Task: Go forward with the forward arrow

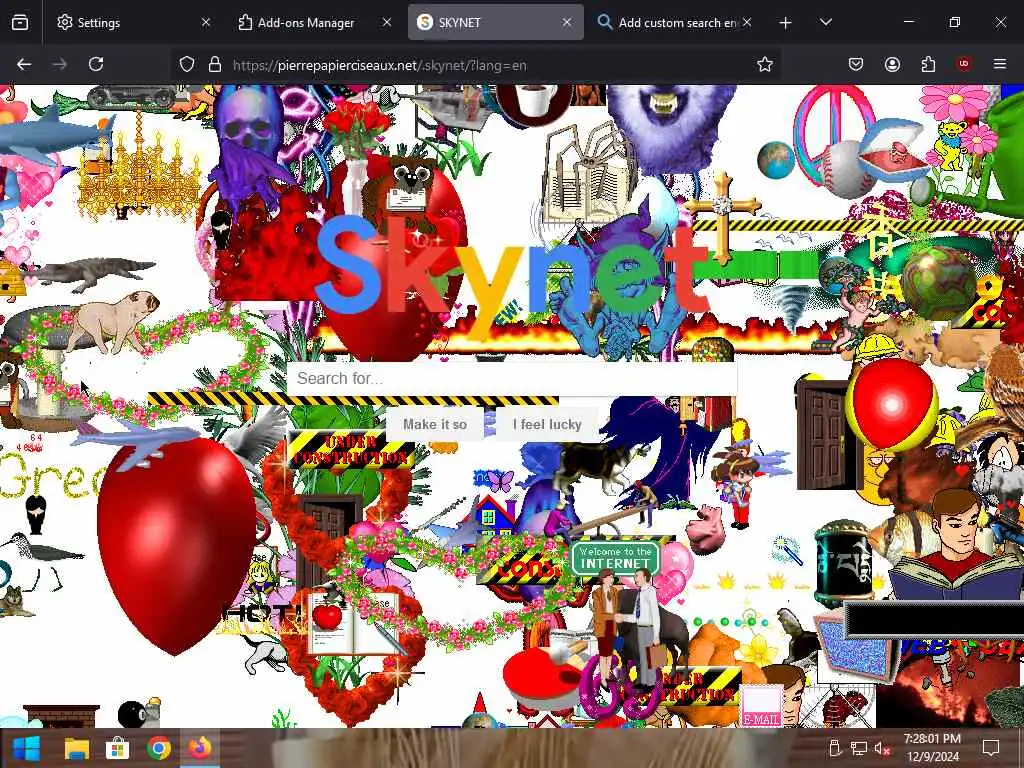Action: pyautogui.click(x=60, y=64)
